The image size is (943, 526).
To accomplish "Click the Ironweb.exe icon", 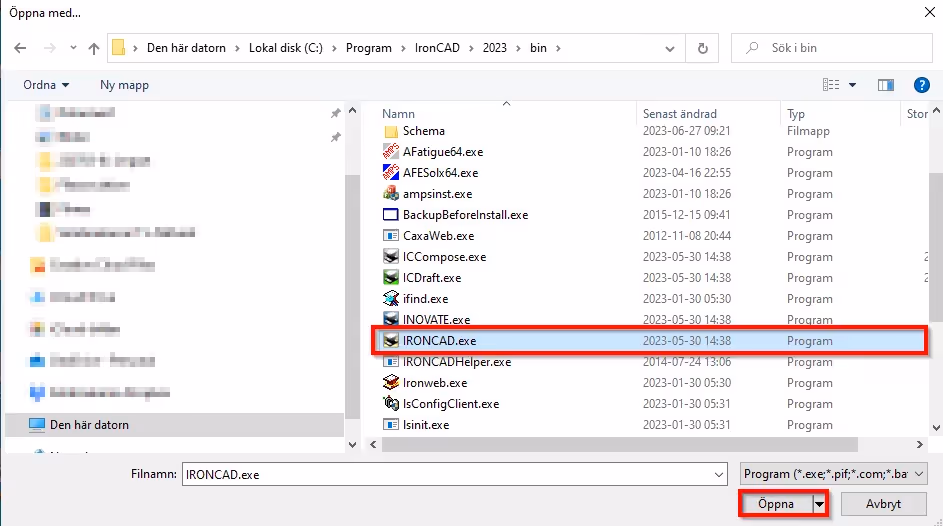I will [x=391, y=382].
